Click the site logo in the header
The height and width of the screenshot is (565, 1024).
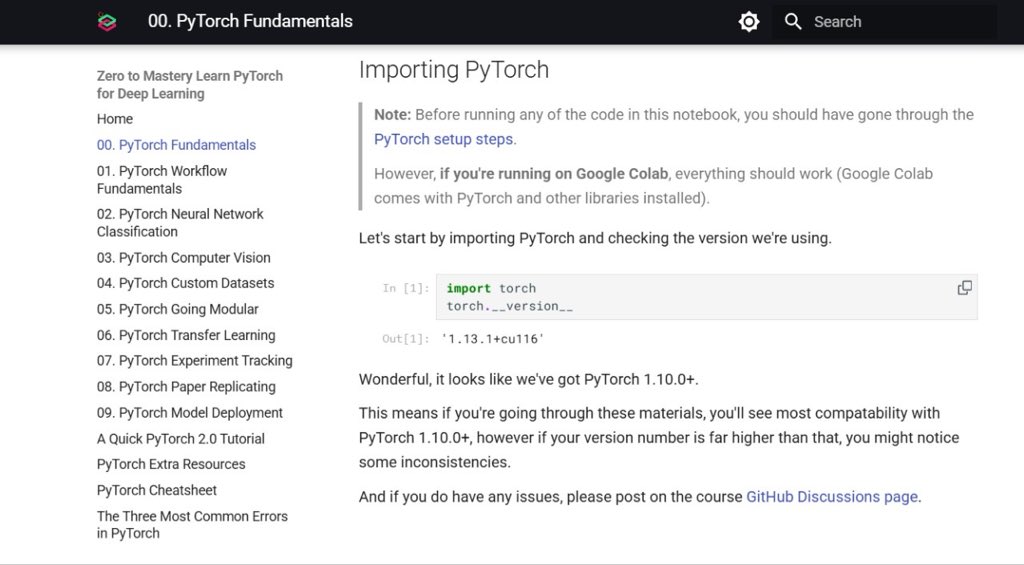point(107,22)
